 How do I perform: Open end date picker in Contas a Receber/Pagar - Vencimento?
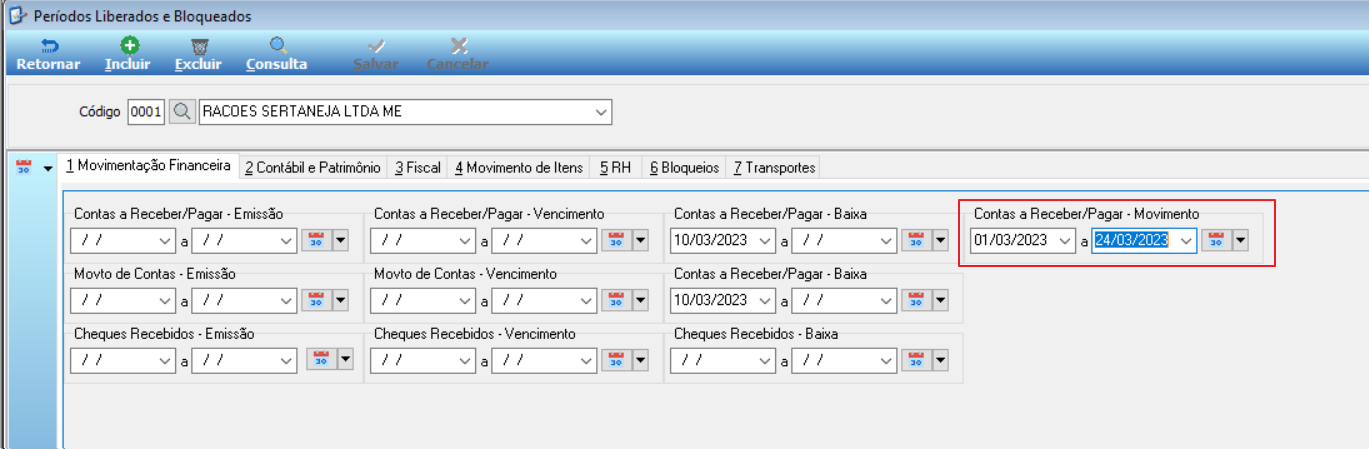pyautogui.click(x=587, y=241)
